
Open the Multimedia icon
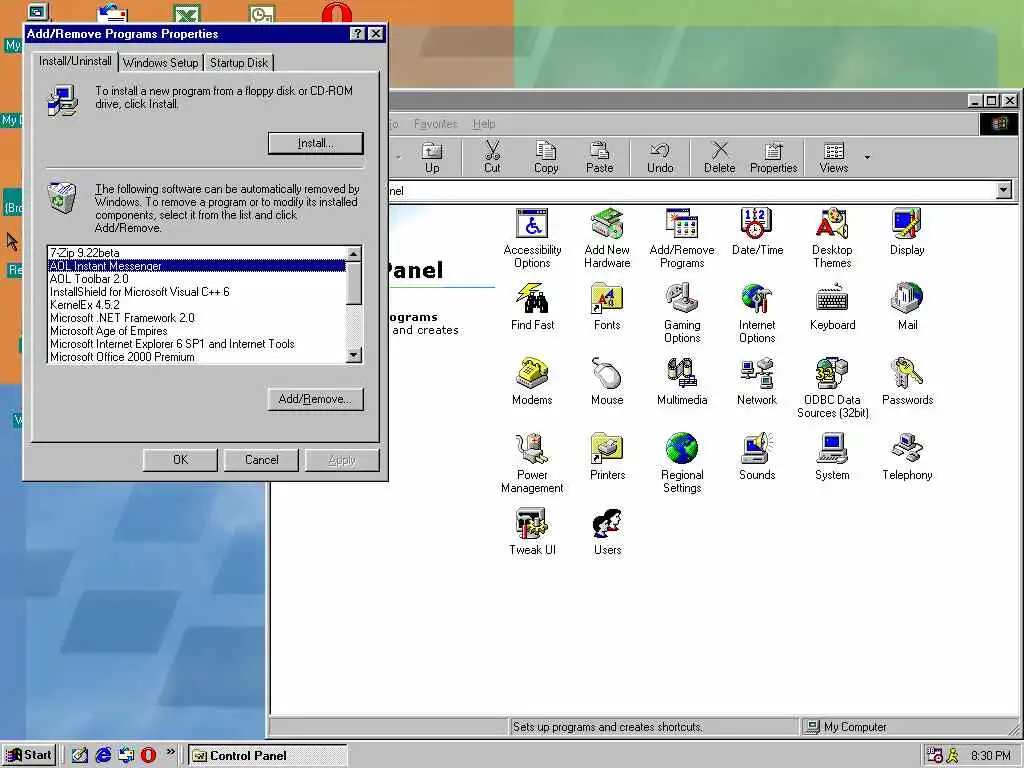(x=682, y=382)
